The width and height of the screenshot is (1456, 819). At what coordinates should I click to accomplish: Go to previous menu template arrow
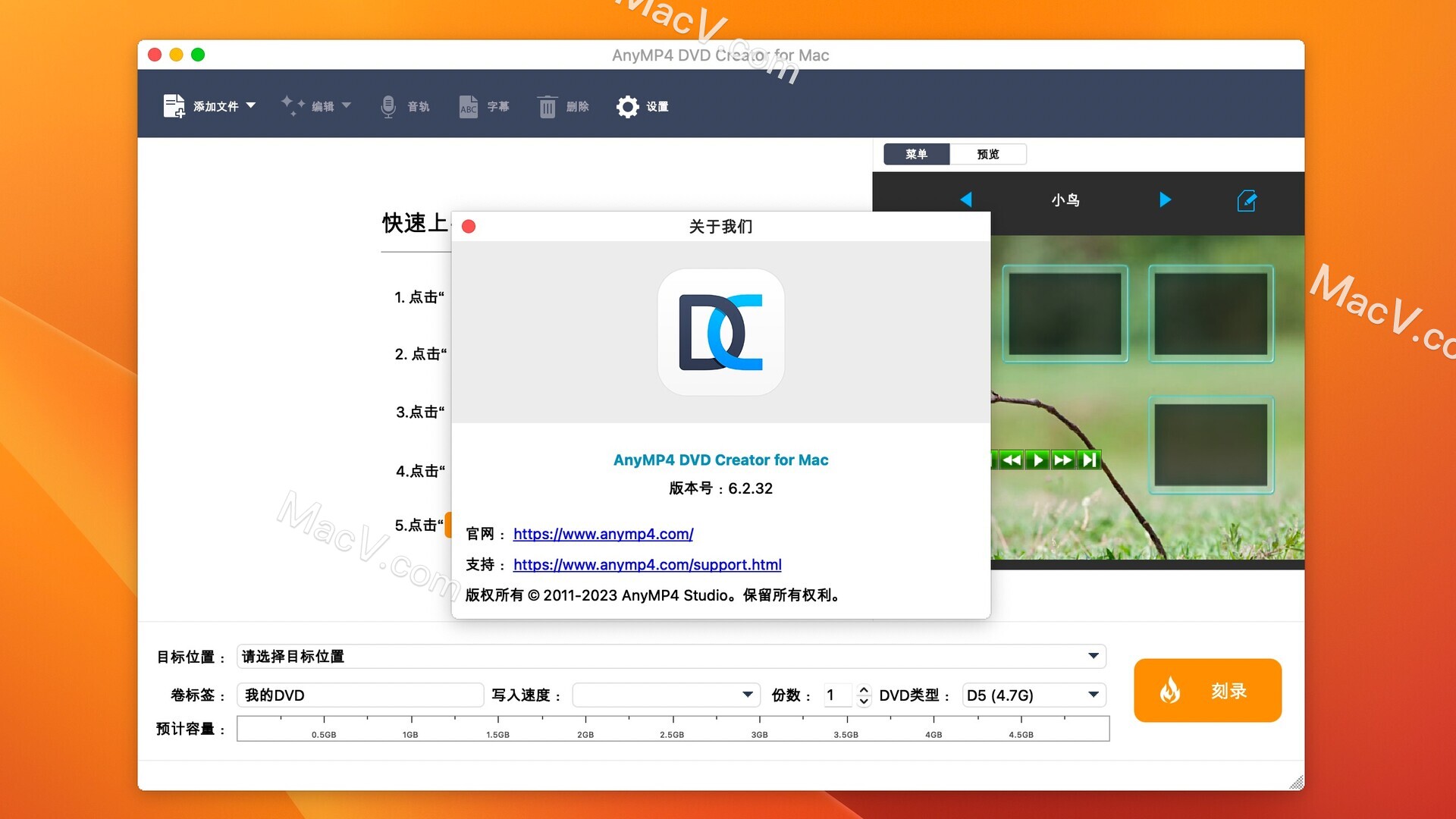966,199
